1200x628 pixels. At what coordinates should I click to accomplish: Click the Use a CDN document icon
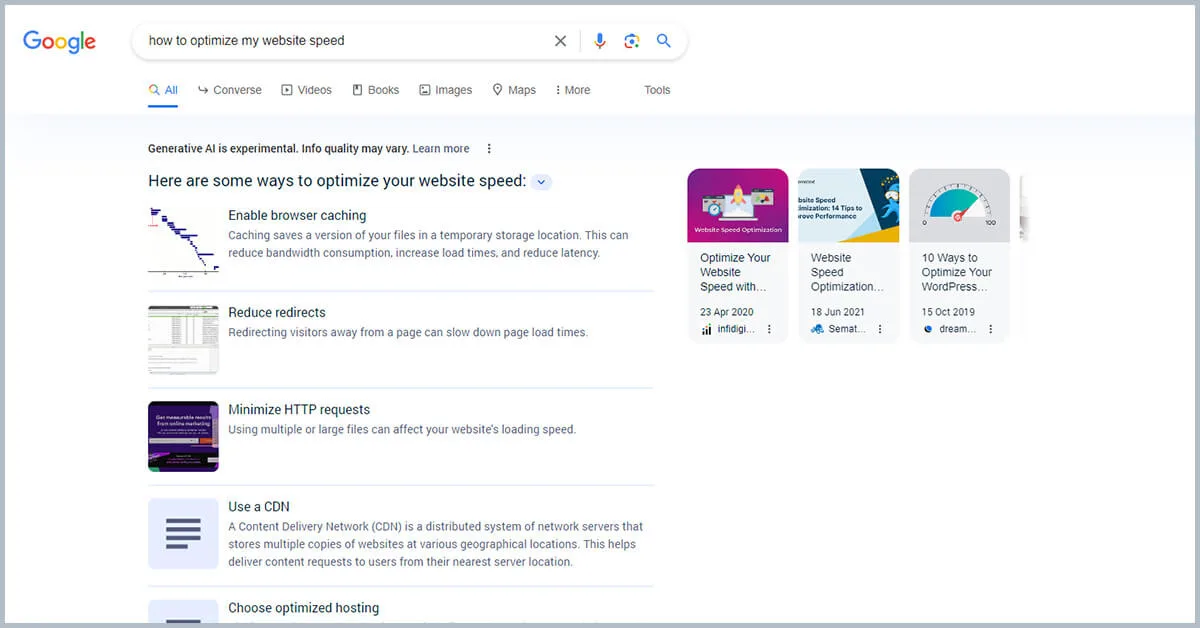[x=183, y=533]
